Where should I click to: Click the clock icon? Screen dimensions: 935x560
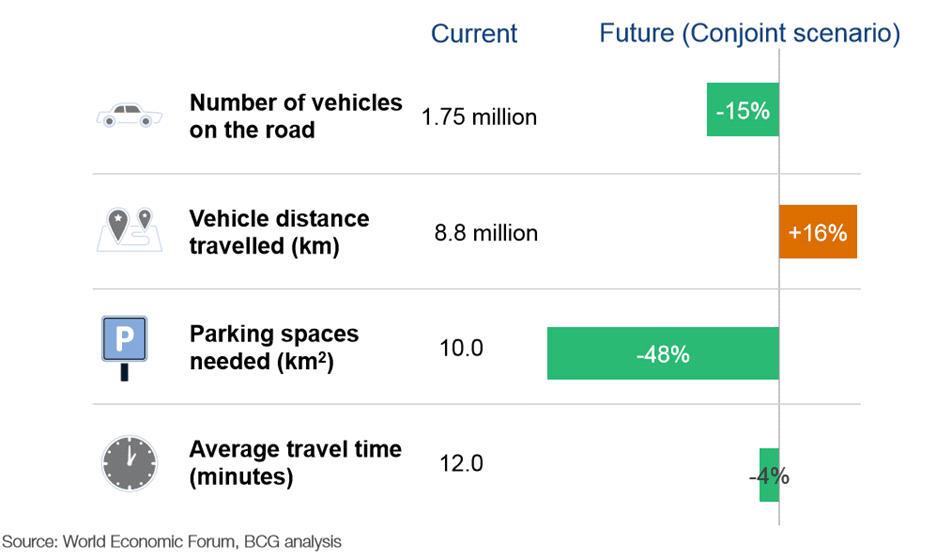coord(129,463)
